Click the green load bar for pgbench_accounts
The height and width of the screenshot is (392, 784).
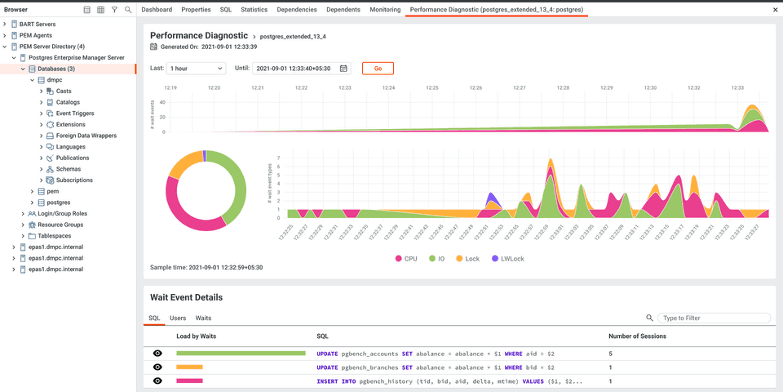tap(241, 354)
